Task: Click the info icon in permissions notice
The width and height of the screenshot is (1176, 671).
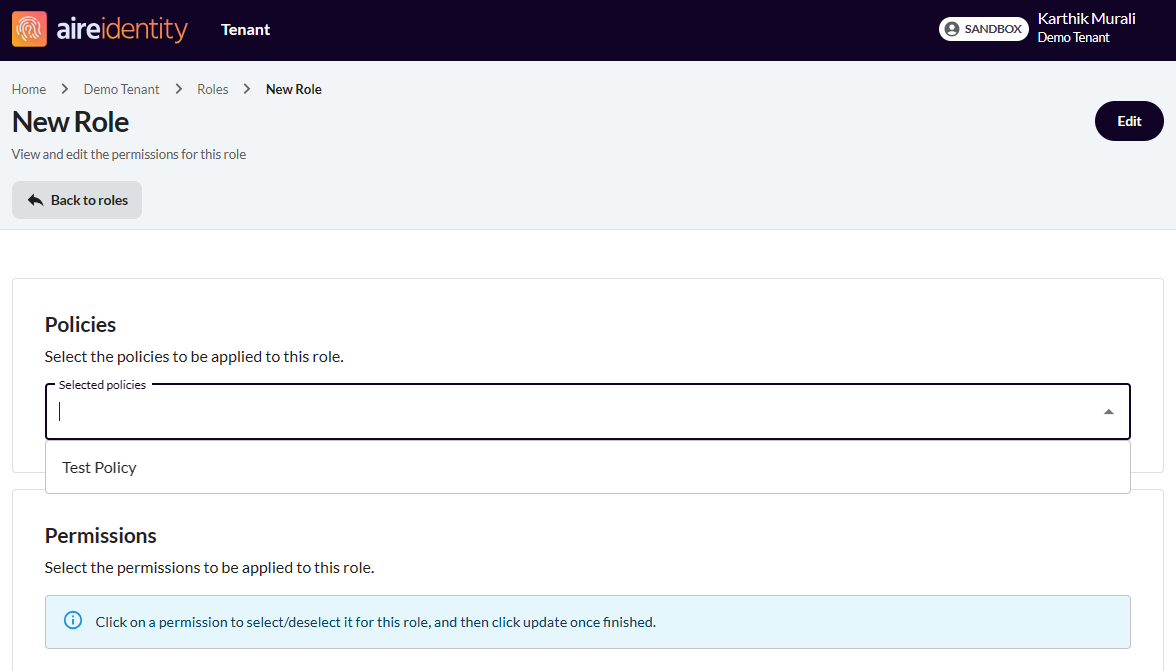Action: (x=73, y=621)
